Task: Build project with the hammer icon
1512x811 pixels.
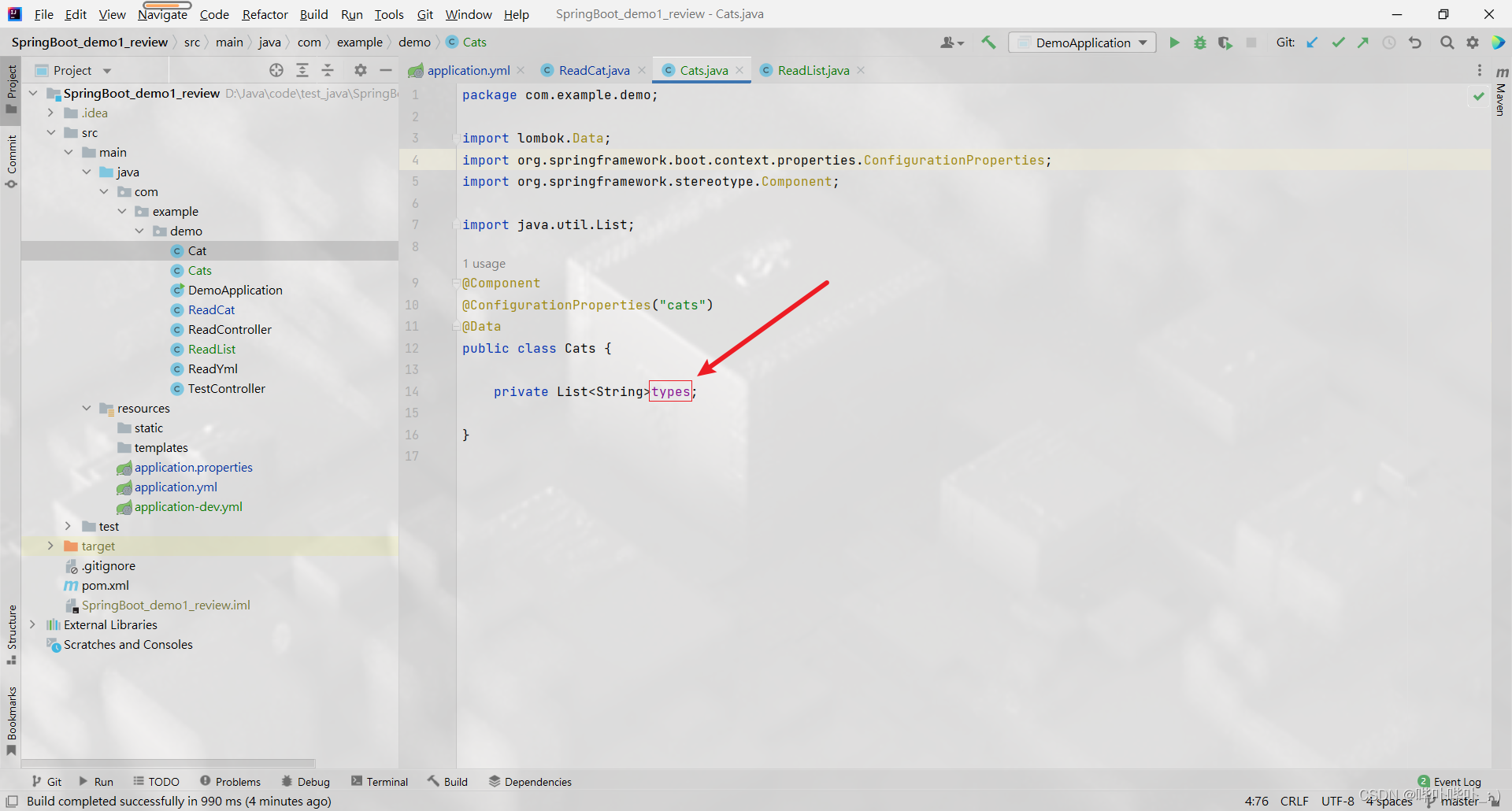Action: (988, 43)
